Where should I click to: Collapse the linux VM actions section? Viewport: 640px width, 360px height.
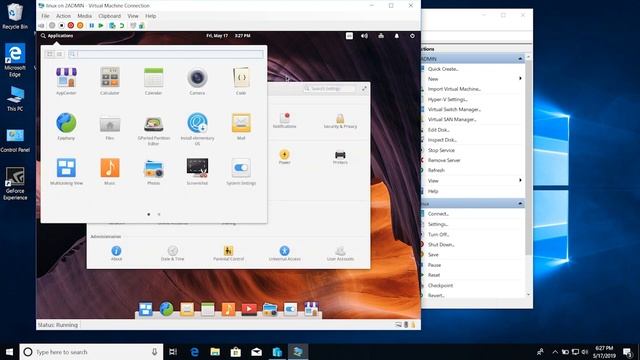[520, 203]
